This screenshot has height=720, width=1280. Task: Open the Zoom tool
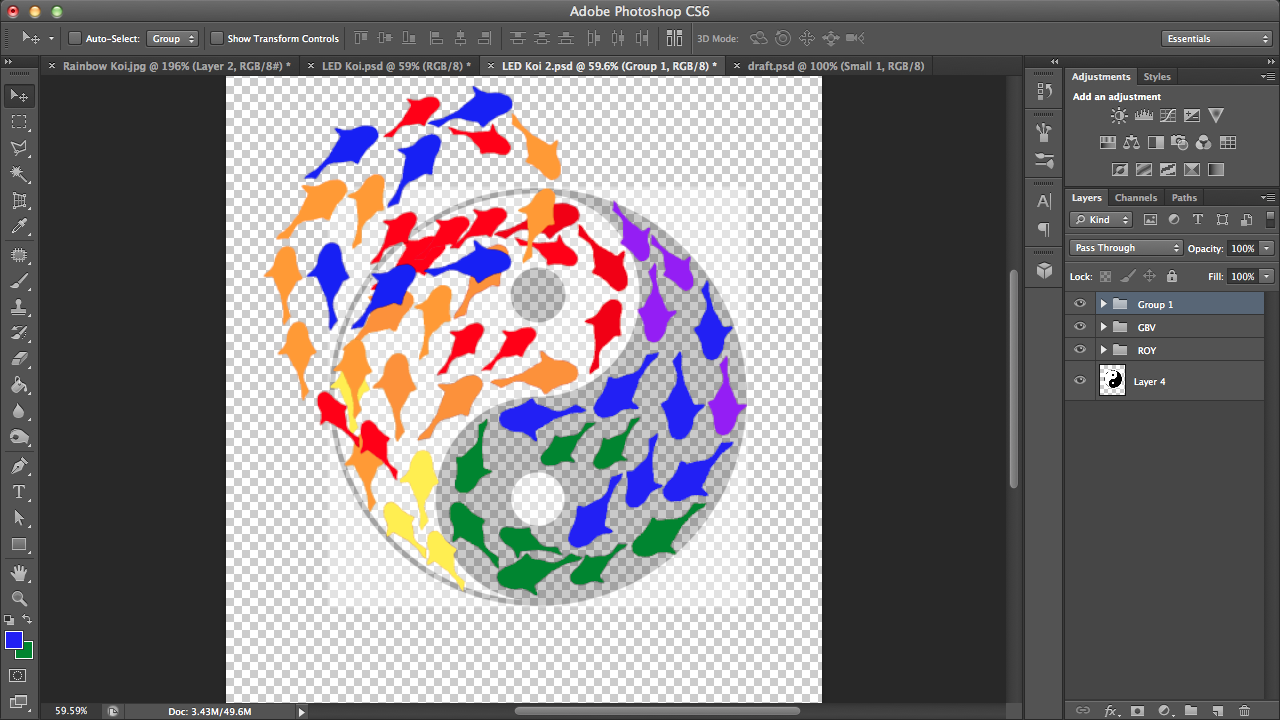pos(18,600)
